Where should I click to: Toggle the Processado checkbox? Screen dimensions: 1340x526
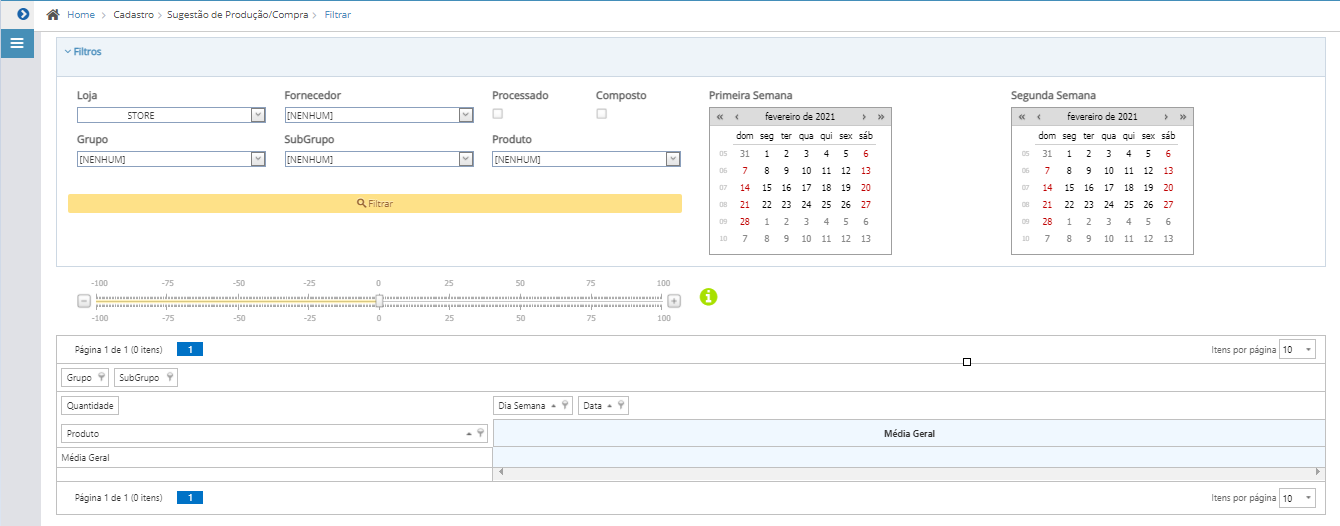[497, 114]
